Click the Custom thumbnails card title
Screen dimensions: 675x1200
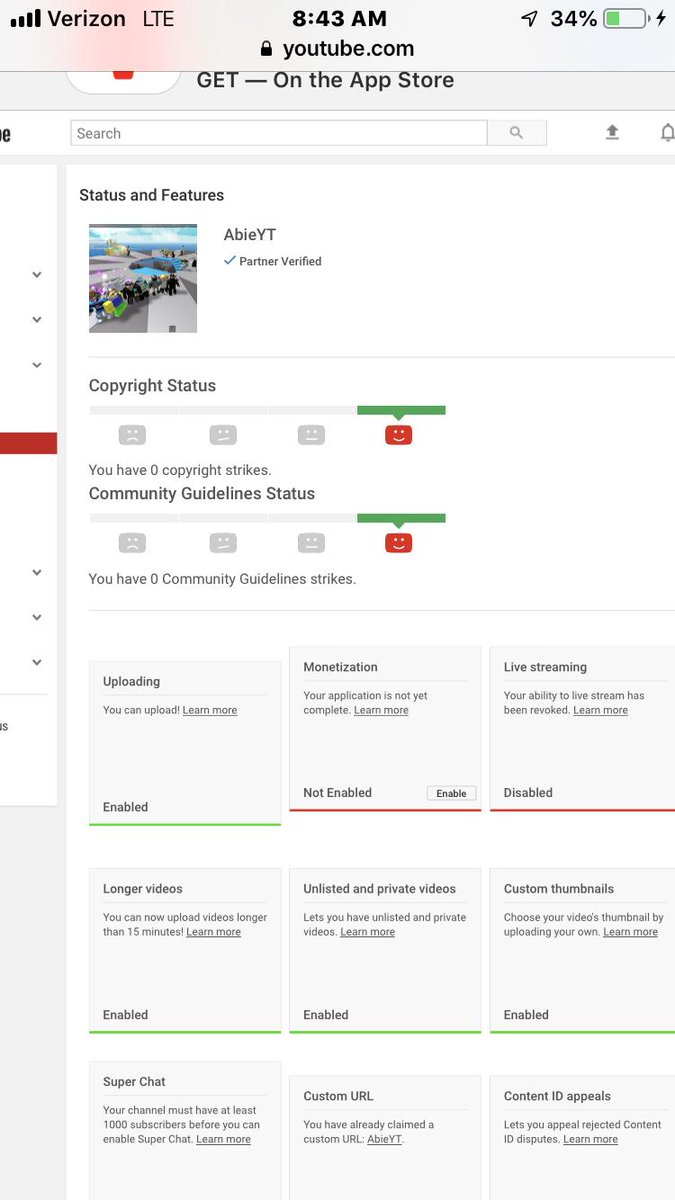click(x=559, y=889)
